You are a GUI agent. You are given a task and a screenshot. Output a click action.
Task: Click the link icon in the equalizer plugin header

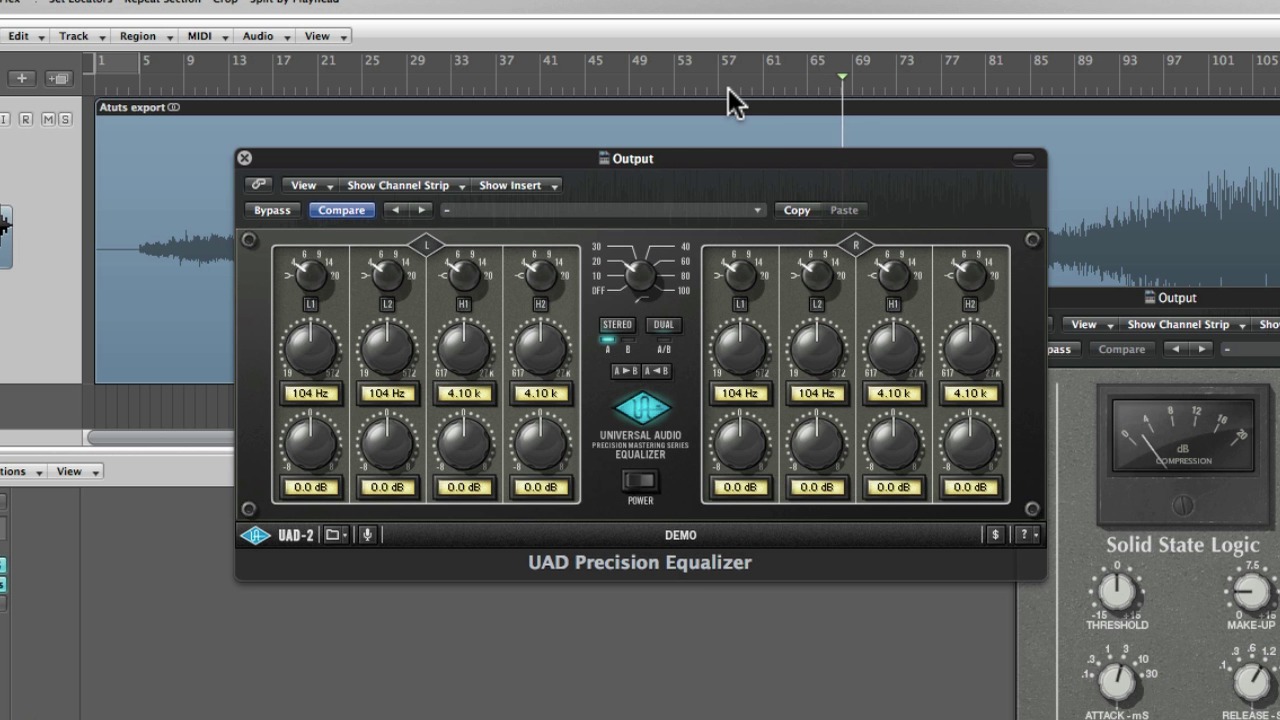259,185
